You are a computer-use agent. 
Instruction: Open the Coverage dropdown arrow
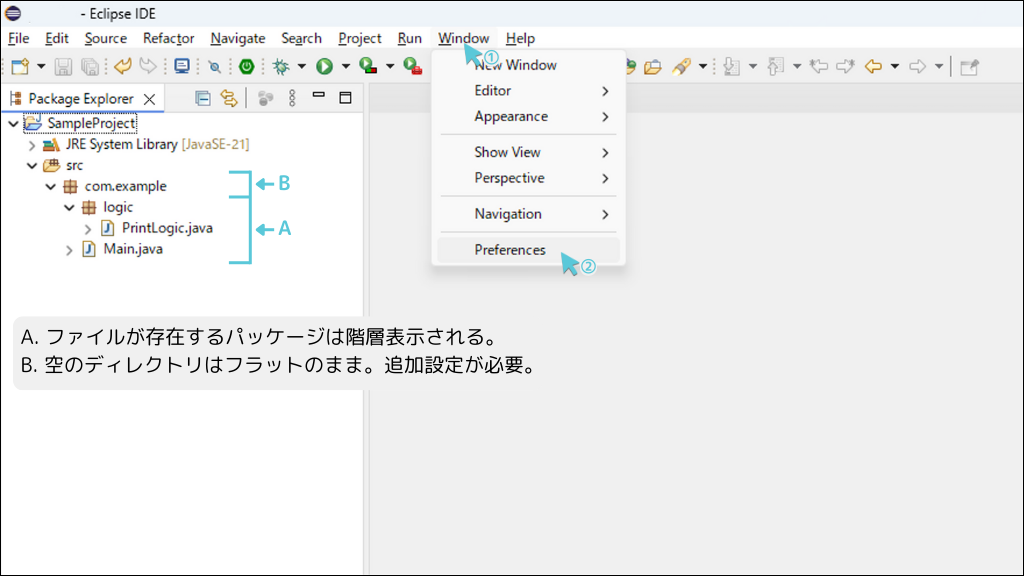(x=390, y=67)
